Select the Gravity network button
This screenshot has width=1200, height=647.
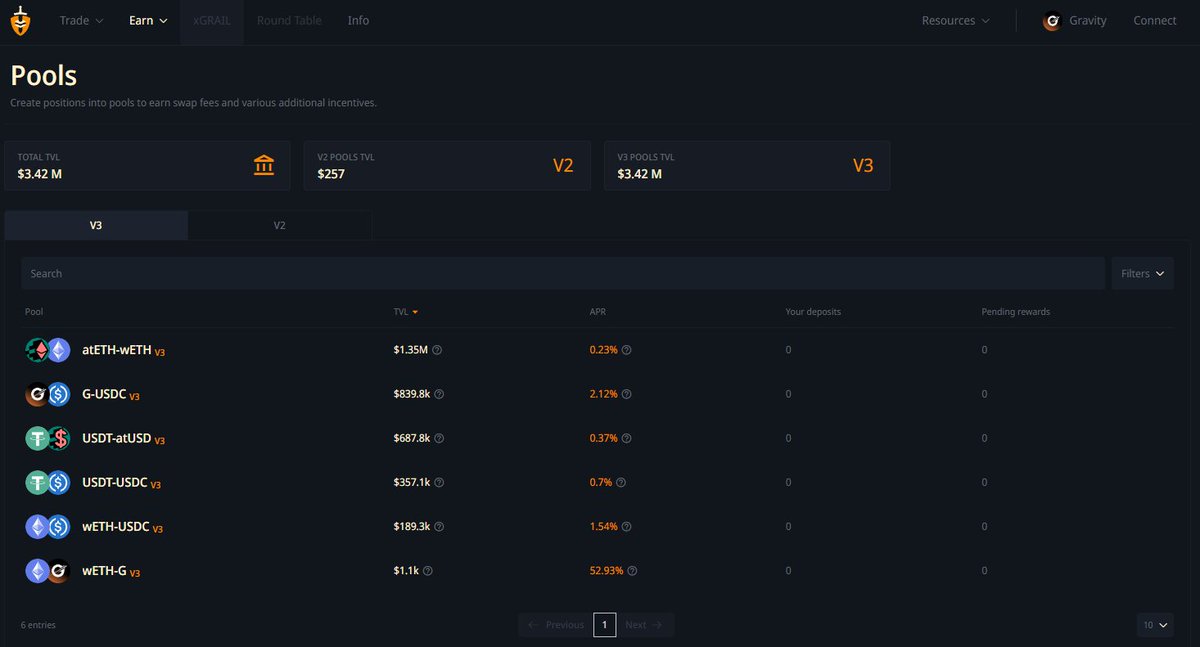1075,21
